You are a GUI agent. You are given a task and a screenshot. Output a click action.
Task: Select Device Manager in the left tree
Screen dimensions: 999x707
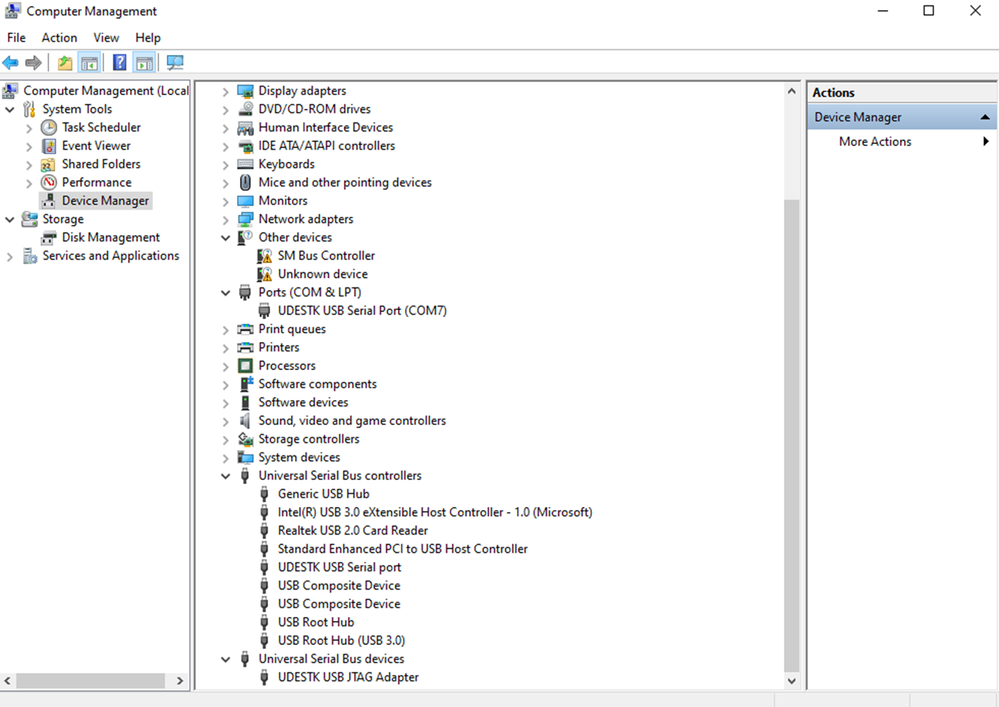tap(105, 201)
